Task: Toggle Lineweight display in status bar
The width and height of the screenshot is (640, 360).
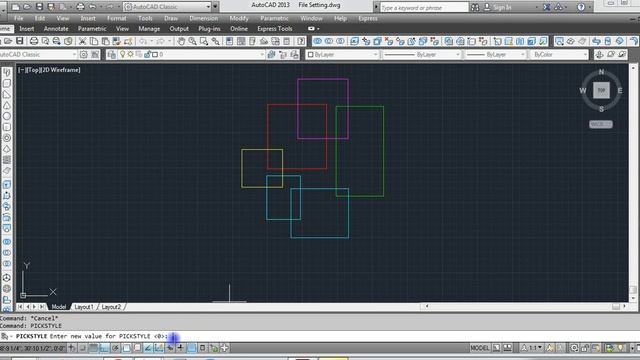Action: pos(180,348)
